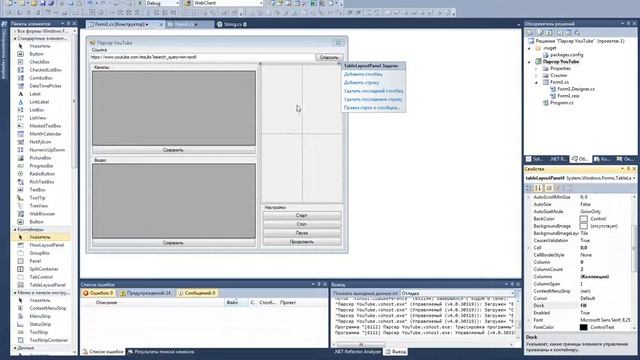
Task: Click Сохранить under the Каналы list
Action: 173,150
